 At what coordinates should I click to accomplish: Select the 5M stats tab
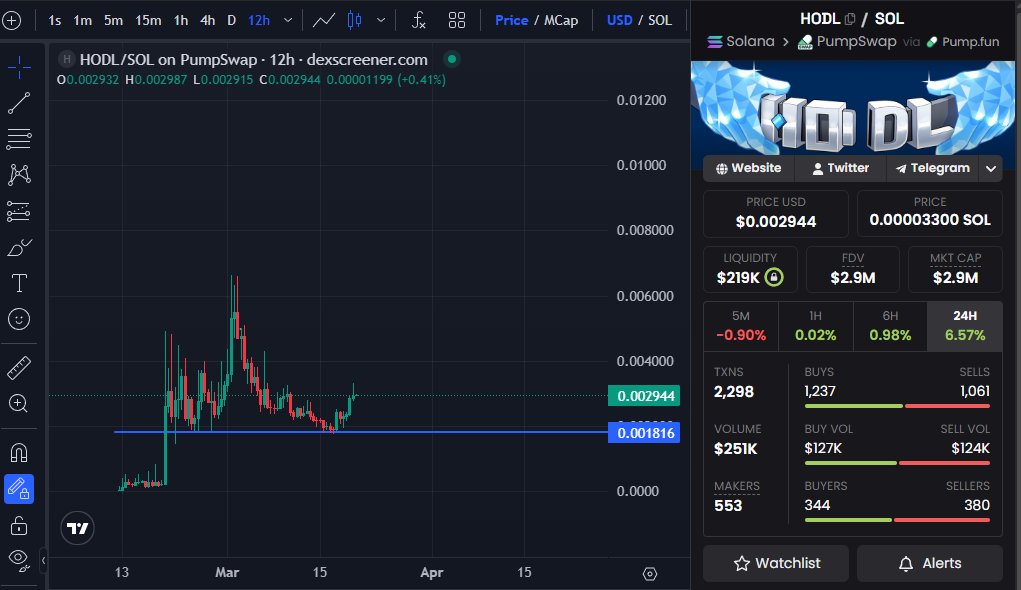coord(740,326)
